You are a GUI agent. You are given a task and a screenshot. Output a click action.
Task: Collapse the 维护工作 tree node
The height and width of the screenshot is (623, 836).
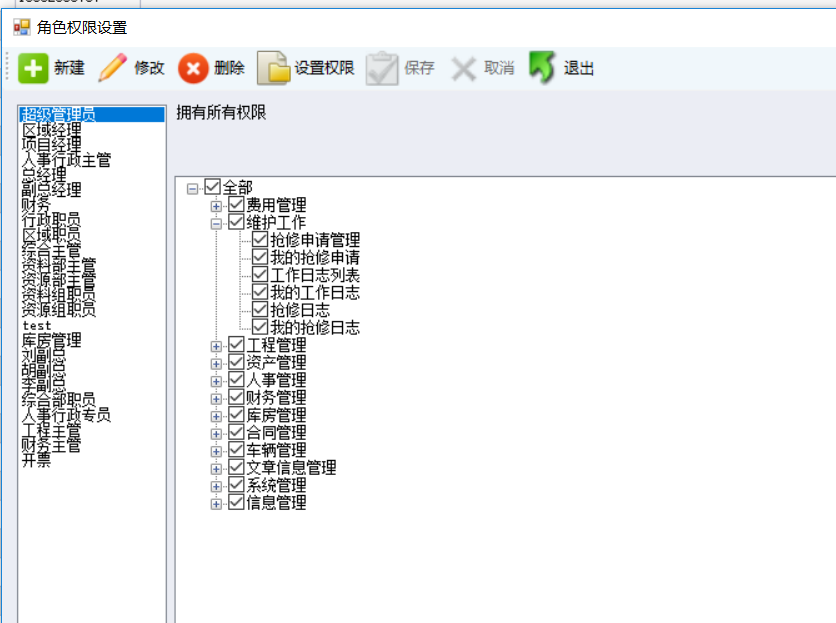(x=216, y=223)
